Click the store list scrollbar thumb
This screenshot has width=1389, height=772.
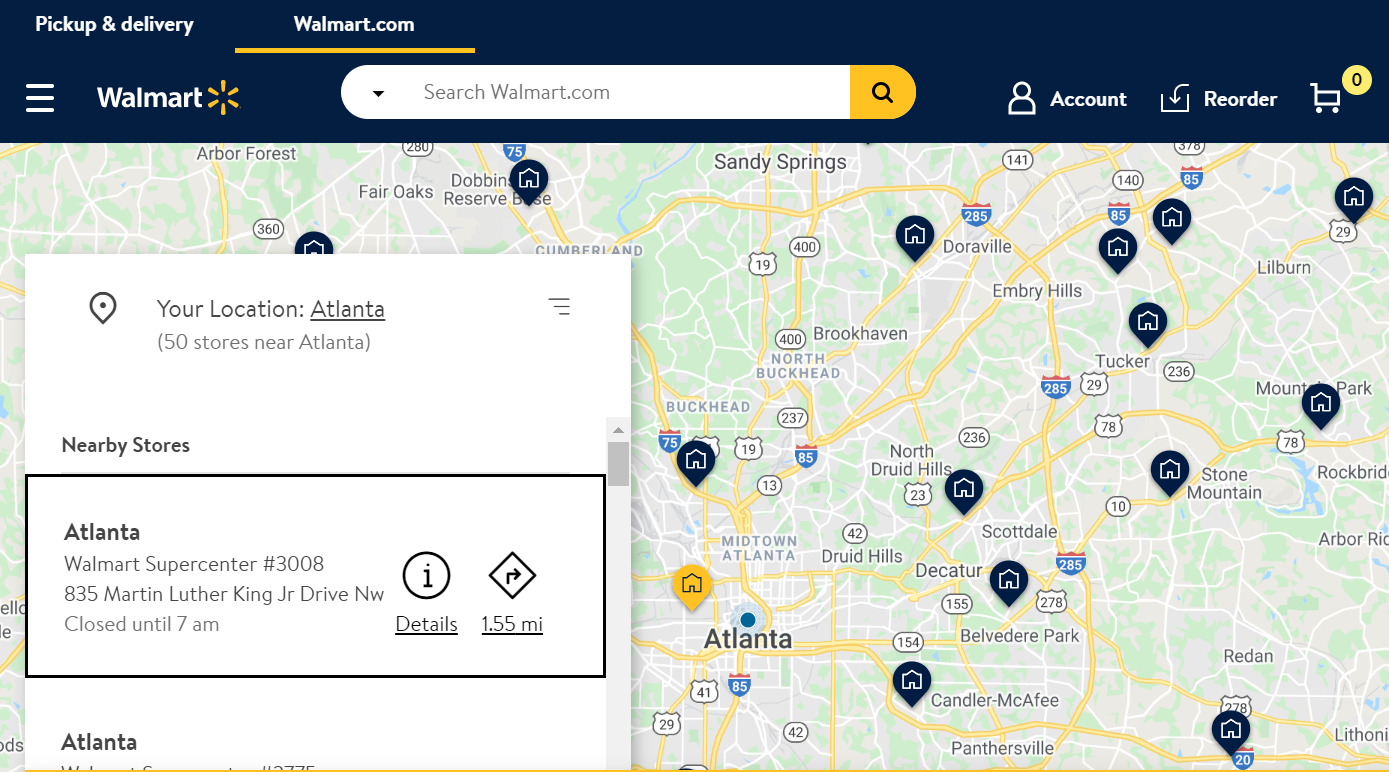[x=618, y=464]
